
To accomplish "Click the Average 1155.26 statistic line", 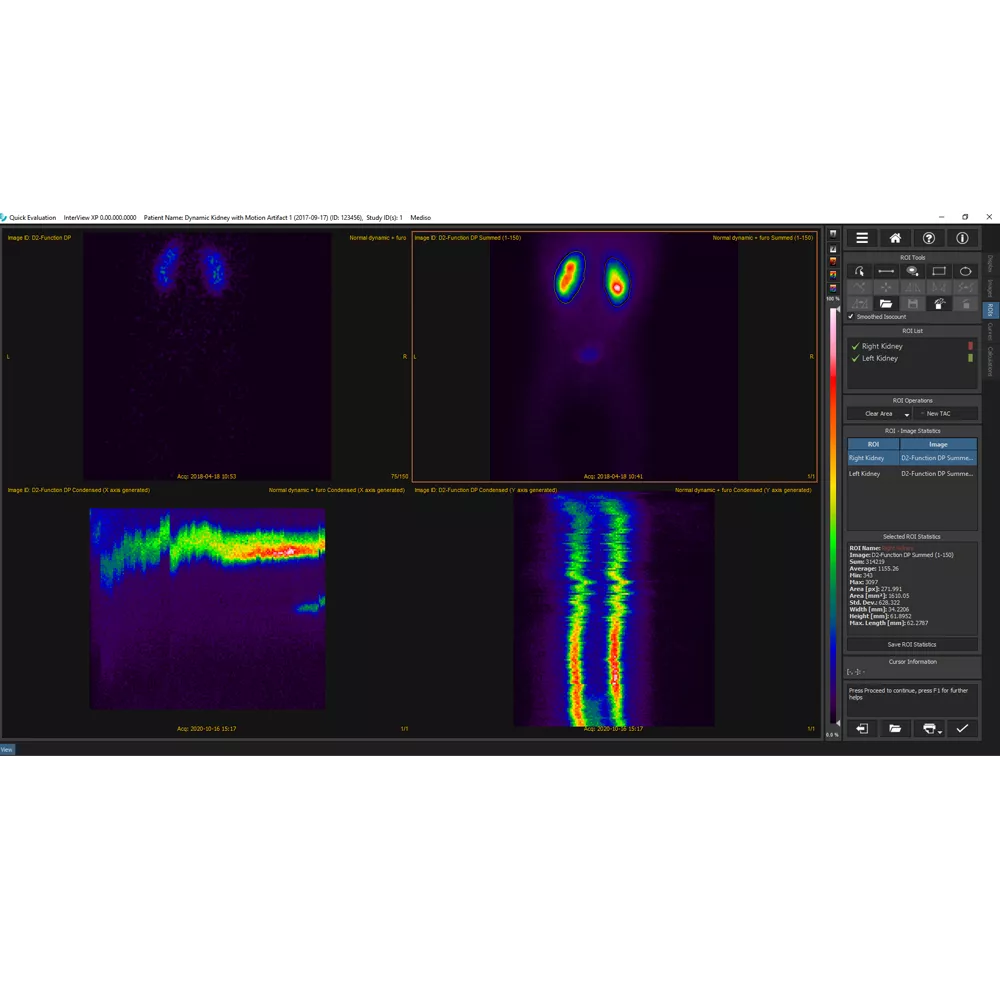I will tap(872, 569).
